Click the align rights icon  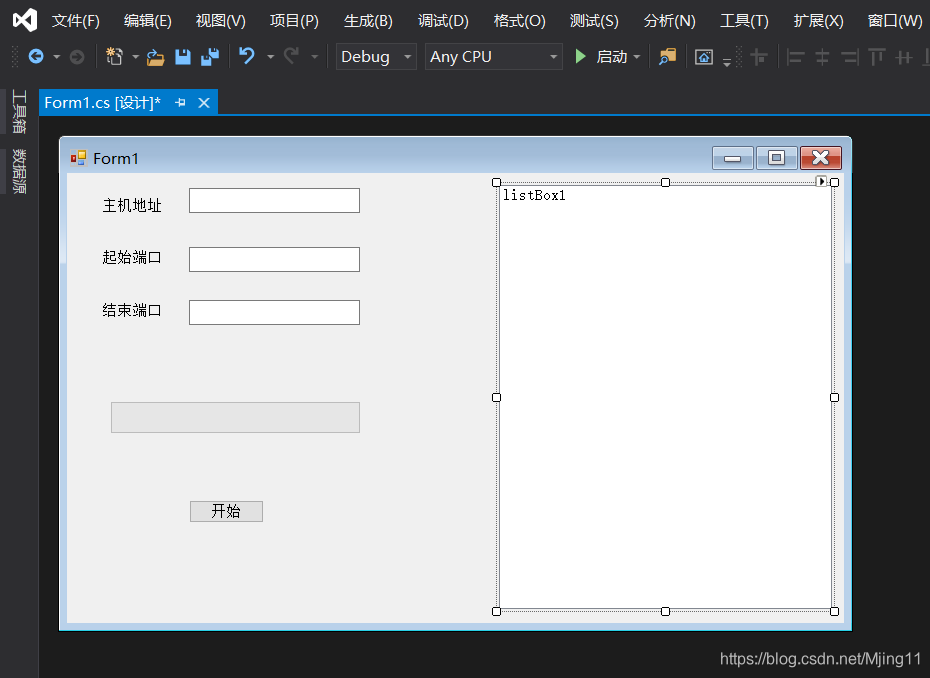(x=850, y=58)
